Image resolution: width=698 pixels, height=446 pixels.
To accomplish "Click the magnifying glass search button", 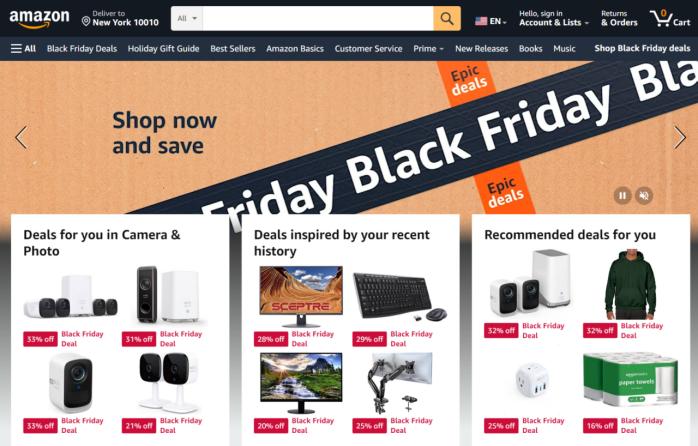I will [x=446, y=18].
